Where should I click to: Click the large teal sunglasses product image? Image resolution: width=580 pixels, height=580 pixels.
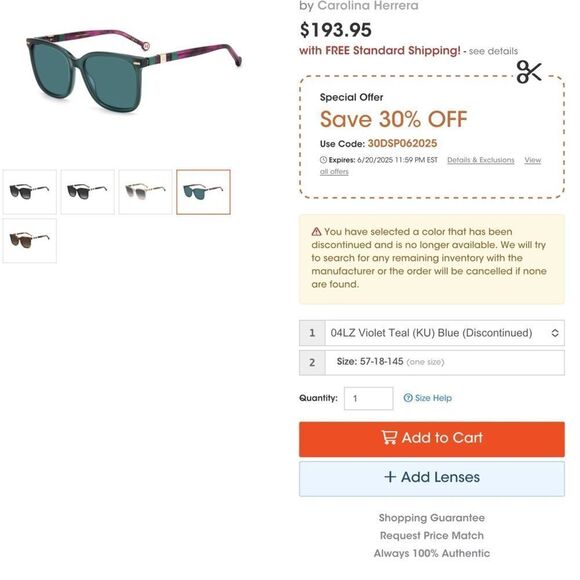tap(133, 70)
